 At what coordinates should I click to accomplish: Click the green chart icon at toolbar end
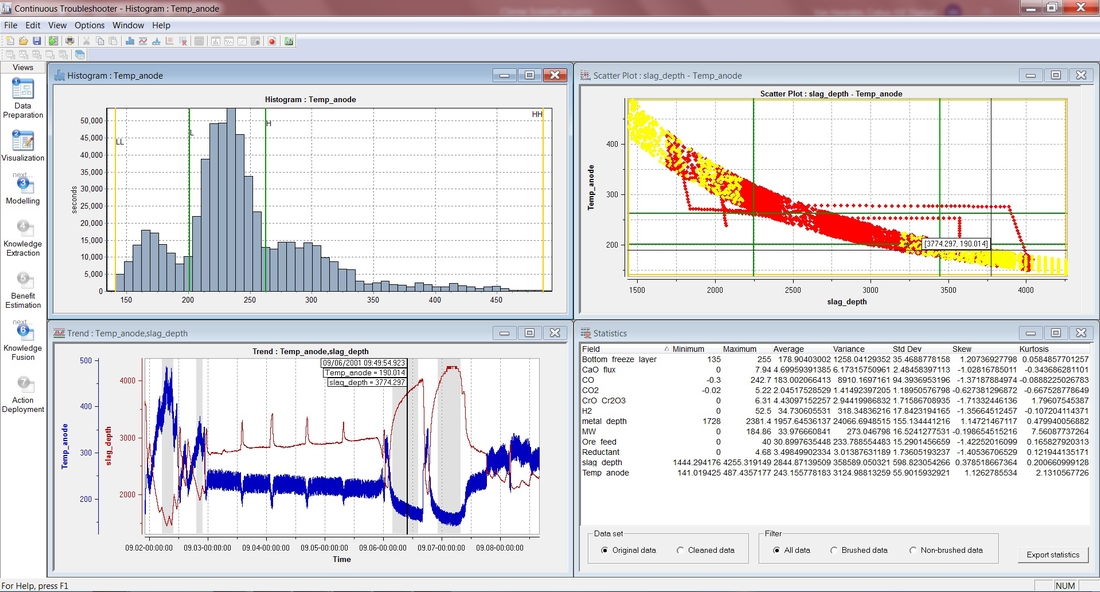[x=288, y=41]
